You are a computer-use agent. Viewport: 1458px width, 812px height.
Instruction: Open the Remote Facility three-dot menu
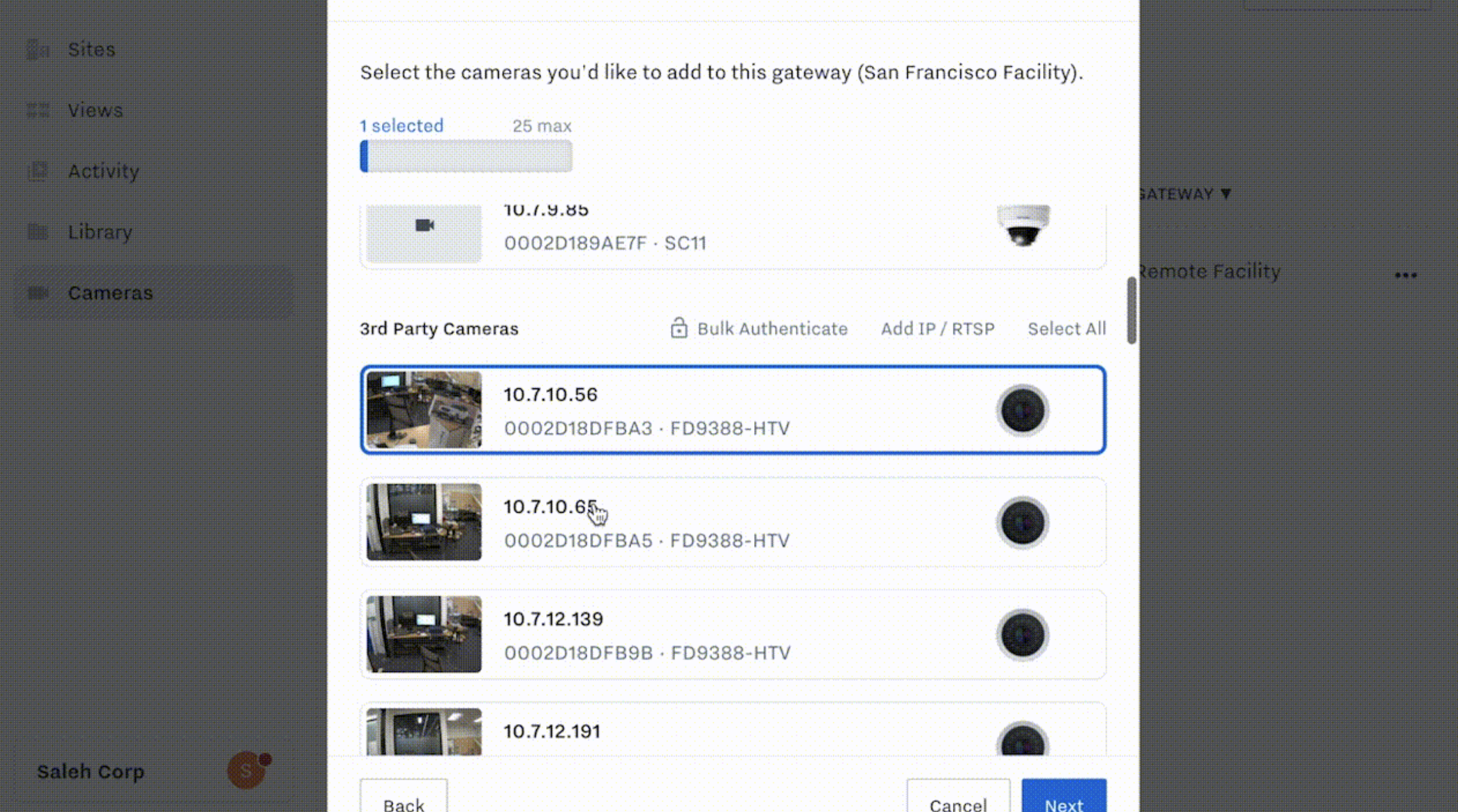tap(1405, 275)
